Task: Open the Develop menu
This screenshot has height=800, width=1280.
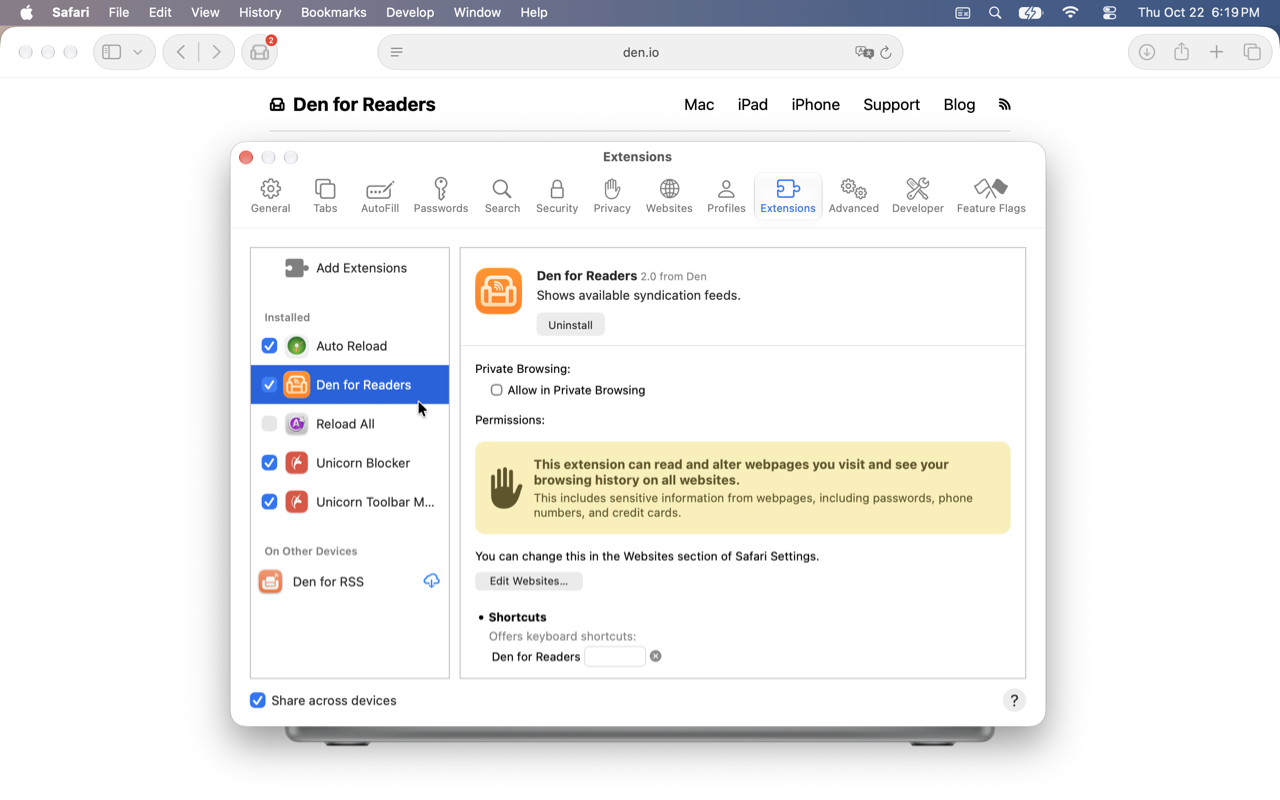Action: pyautogui.click(x=410, y=12)
